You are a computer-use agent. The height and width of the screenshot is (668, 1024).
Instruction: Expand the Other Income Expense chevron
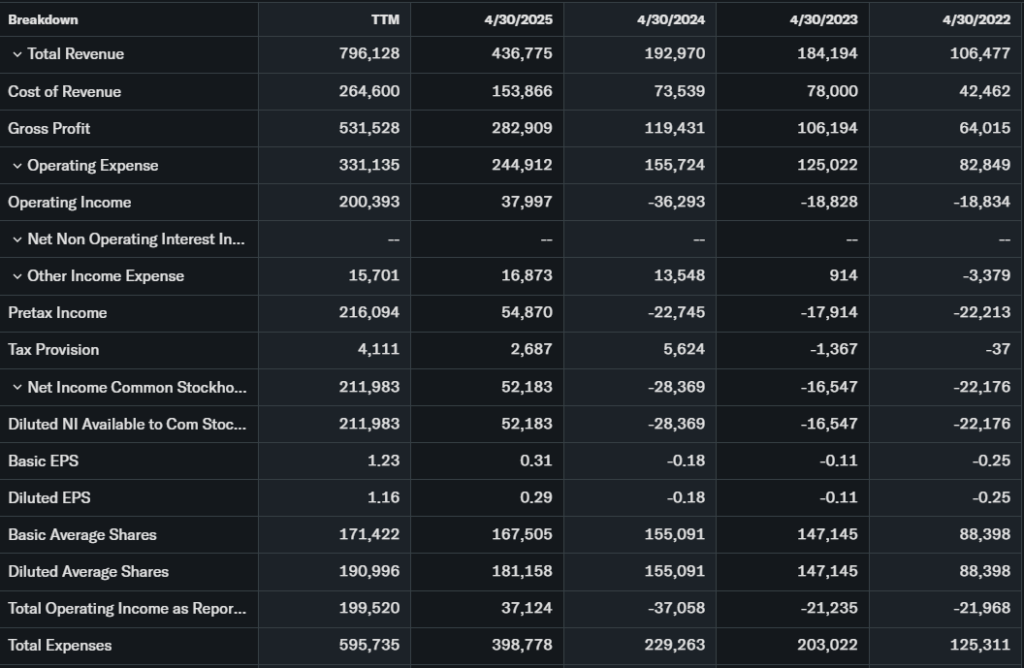(17, 276)
